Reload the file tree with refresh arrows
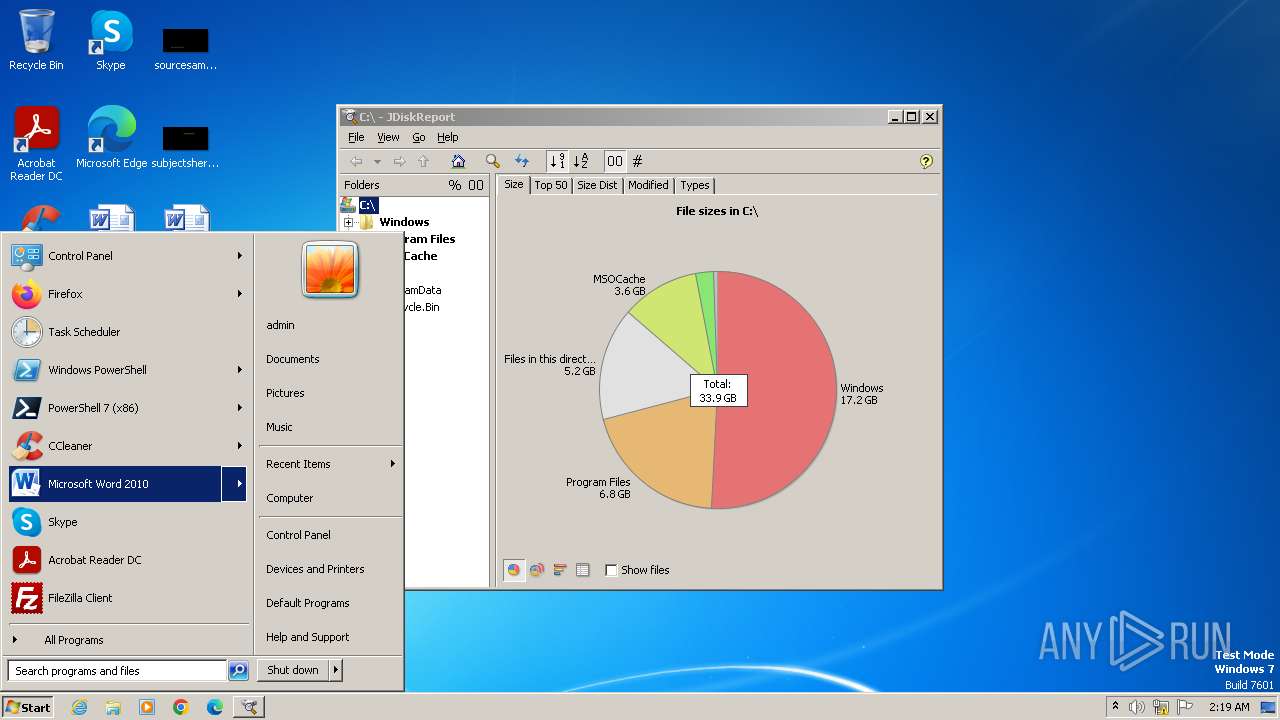 pyautogui.click(x=521, y=161)
